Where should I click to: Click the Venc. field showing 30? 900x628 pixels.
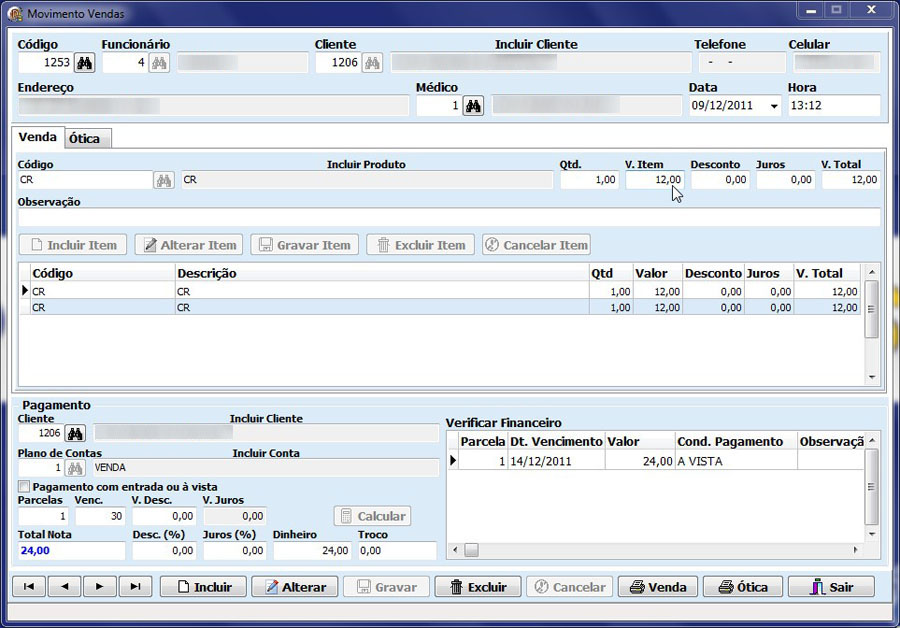100,516
